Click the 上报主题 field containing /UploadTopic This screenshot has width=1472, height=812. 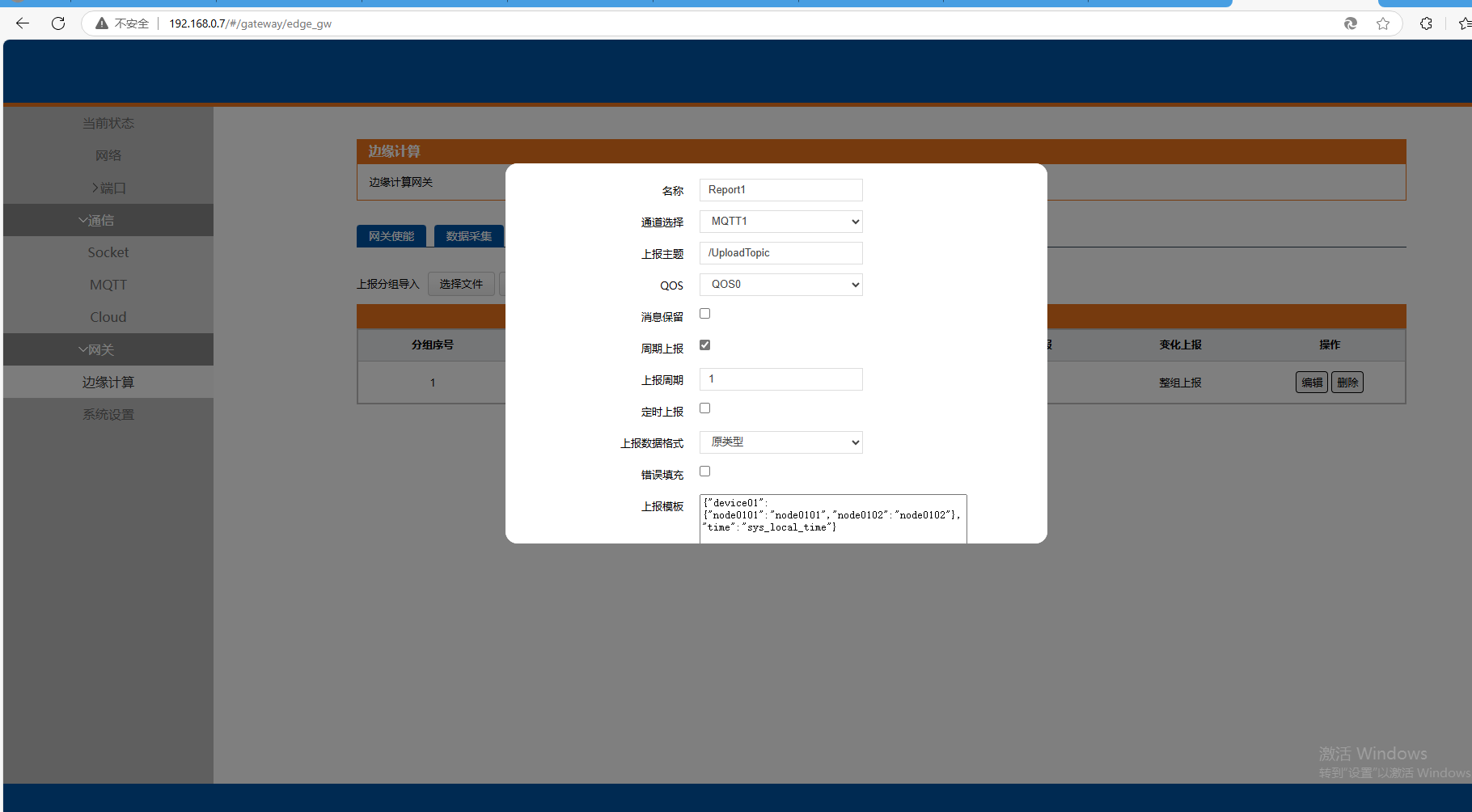[x=781, y=253]
